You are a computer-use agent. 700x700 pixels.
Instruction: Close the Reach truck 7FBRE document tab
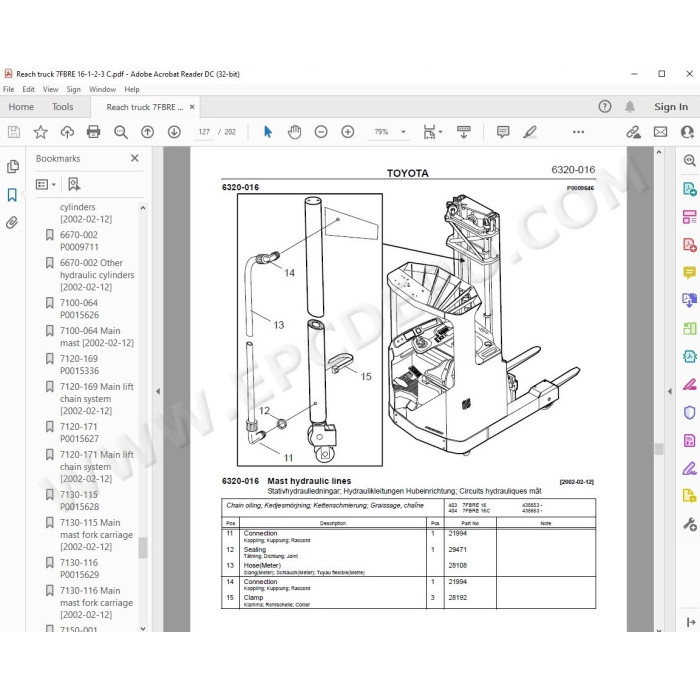click(x=192, y=107)
